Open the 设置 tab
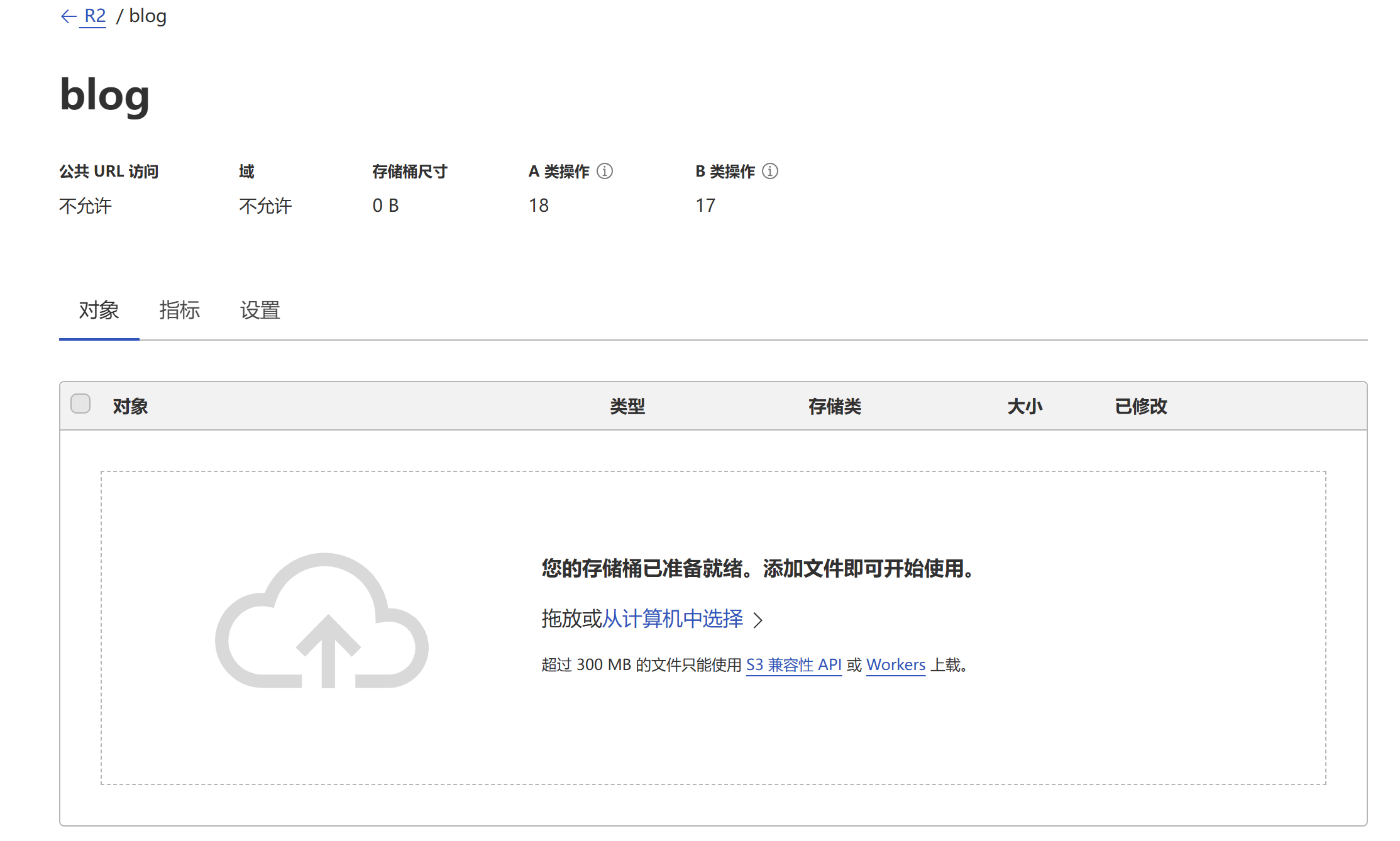Image resolution: width=1400 pixels, height=841 pixels. (260, 310)
